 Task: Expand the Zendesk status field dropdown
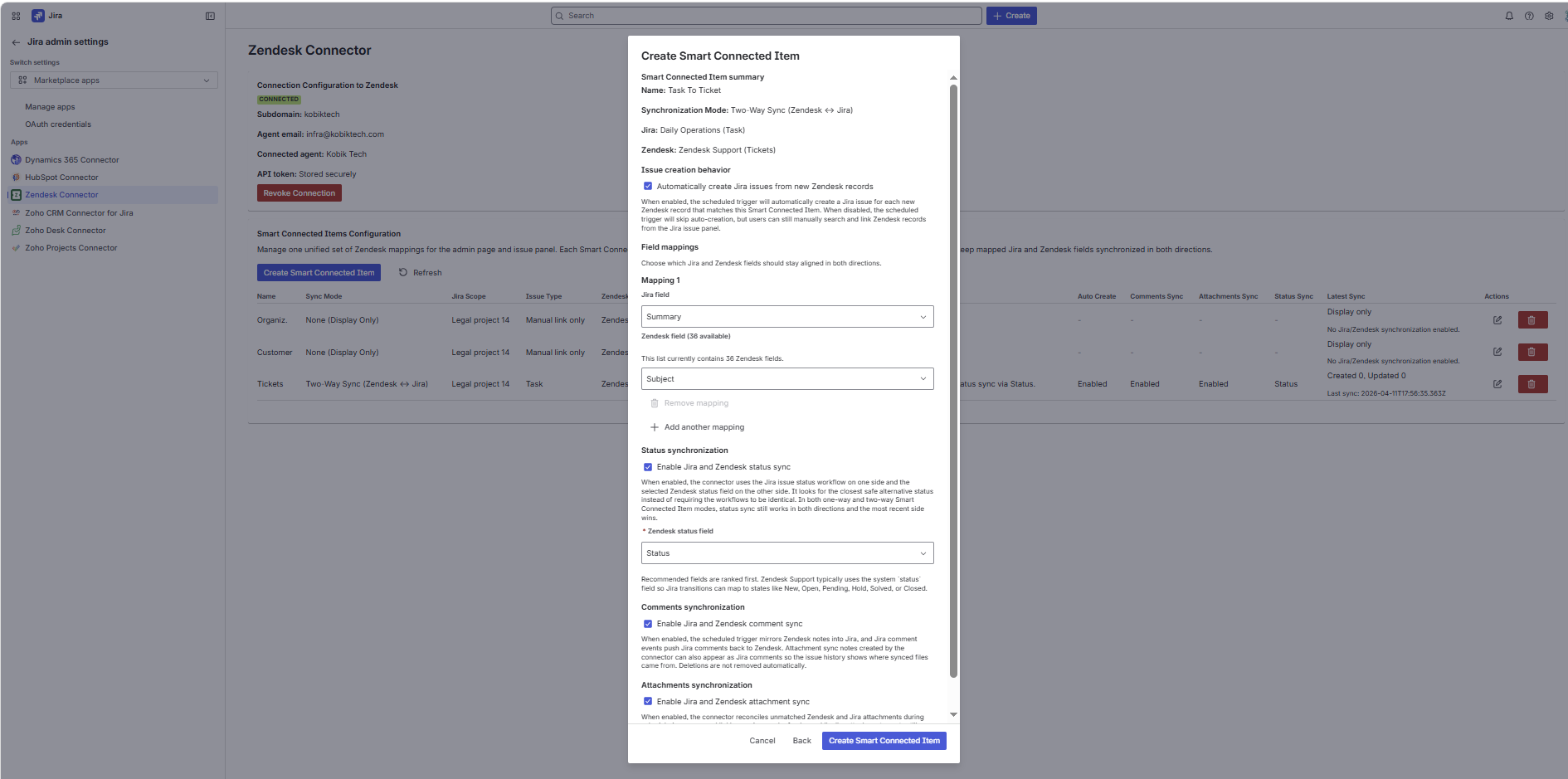[786, 553]
